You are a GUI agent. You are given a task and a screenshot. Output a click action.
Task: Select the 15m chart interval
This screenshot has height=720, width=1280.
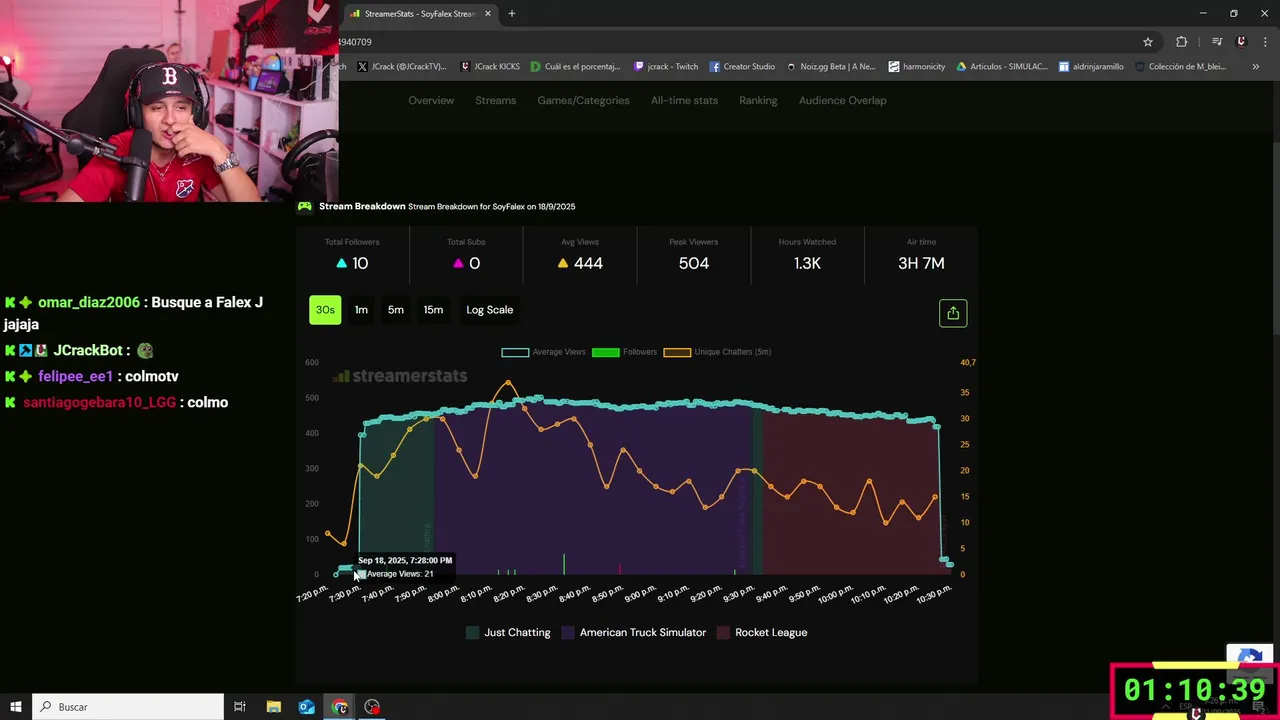tap(433, 310)
